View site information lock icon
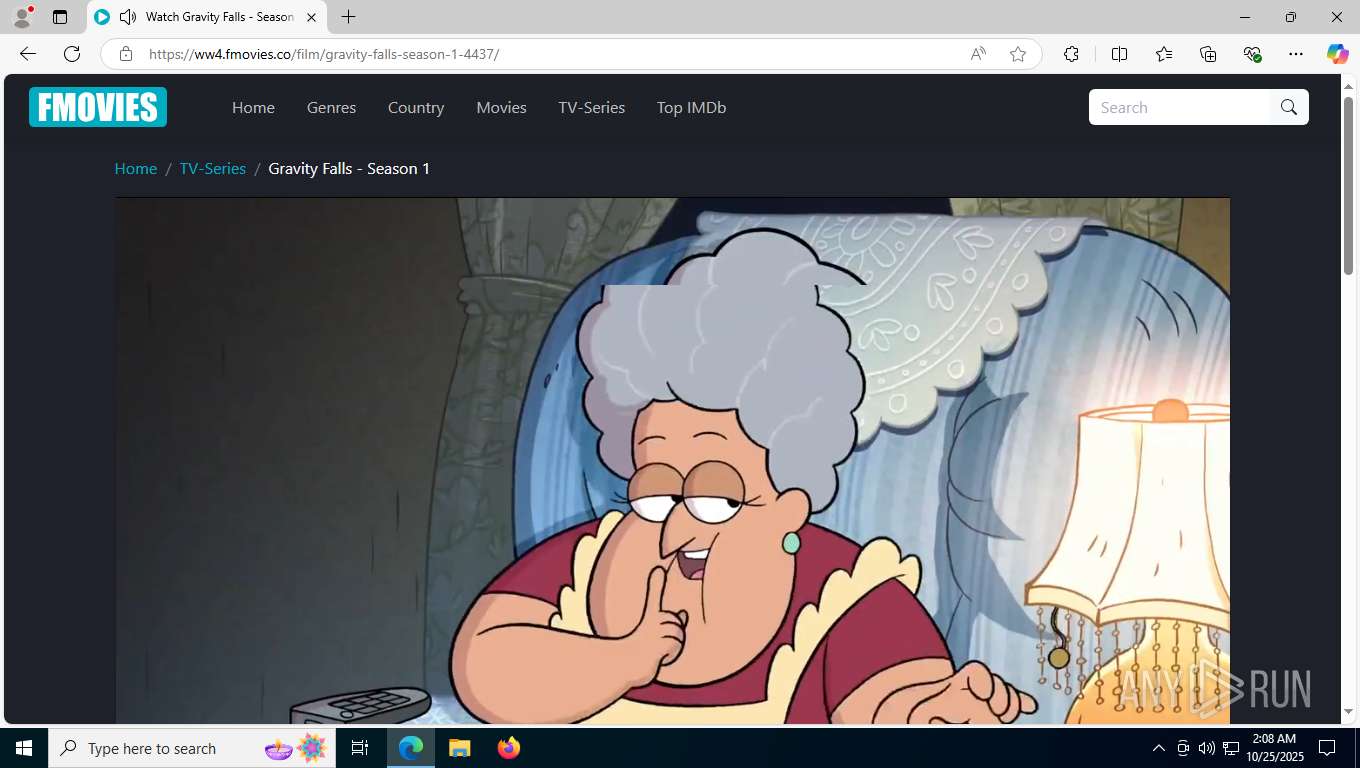 126,54
